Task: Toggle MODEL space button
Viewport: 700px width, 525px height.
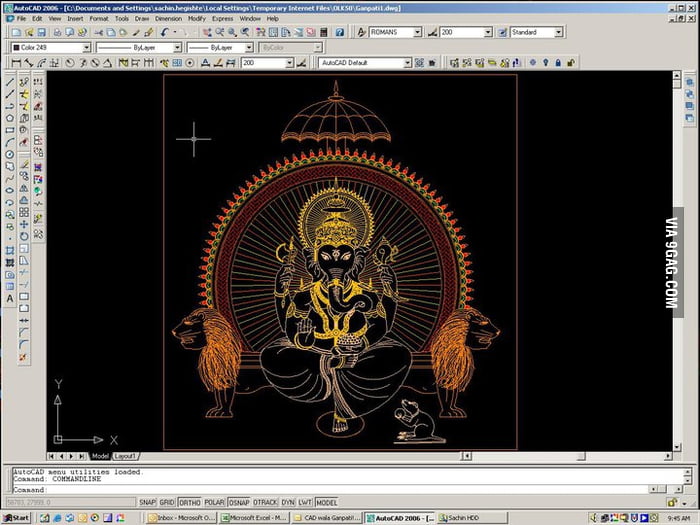Action: (327, 503)
